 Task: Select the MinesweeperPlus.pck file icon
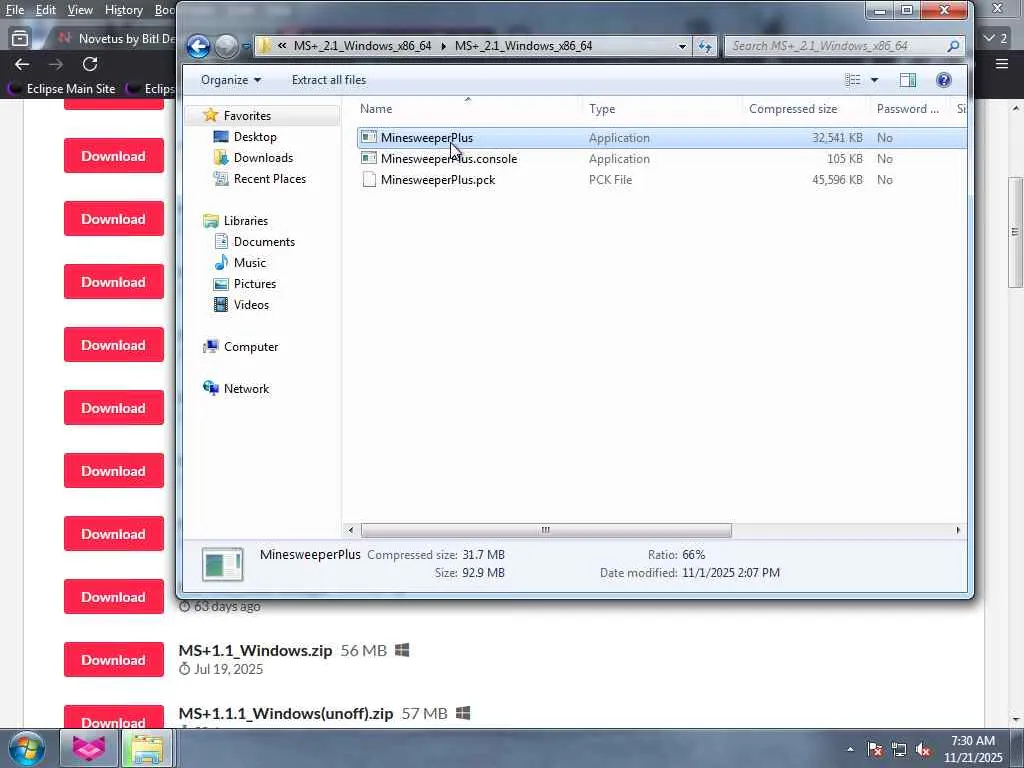[369, 180]
